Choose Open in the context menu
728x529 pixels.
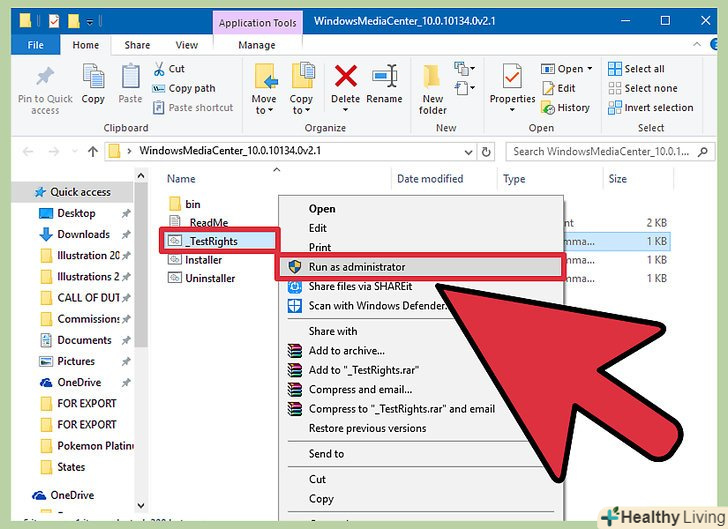[322, 209]
